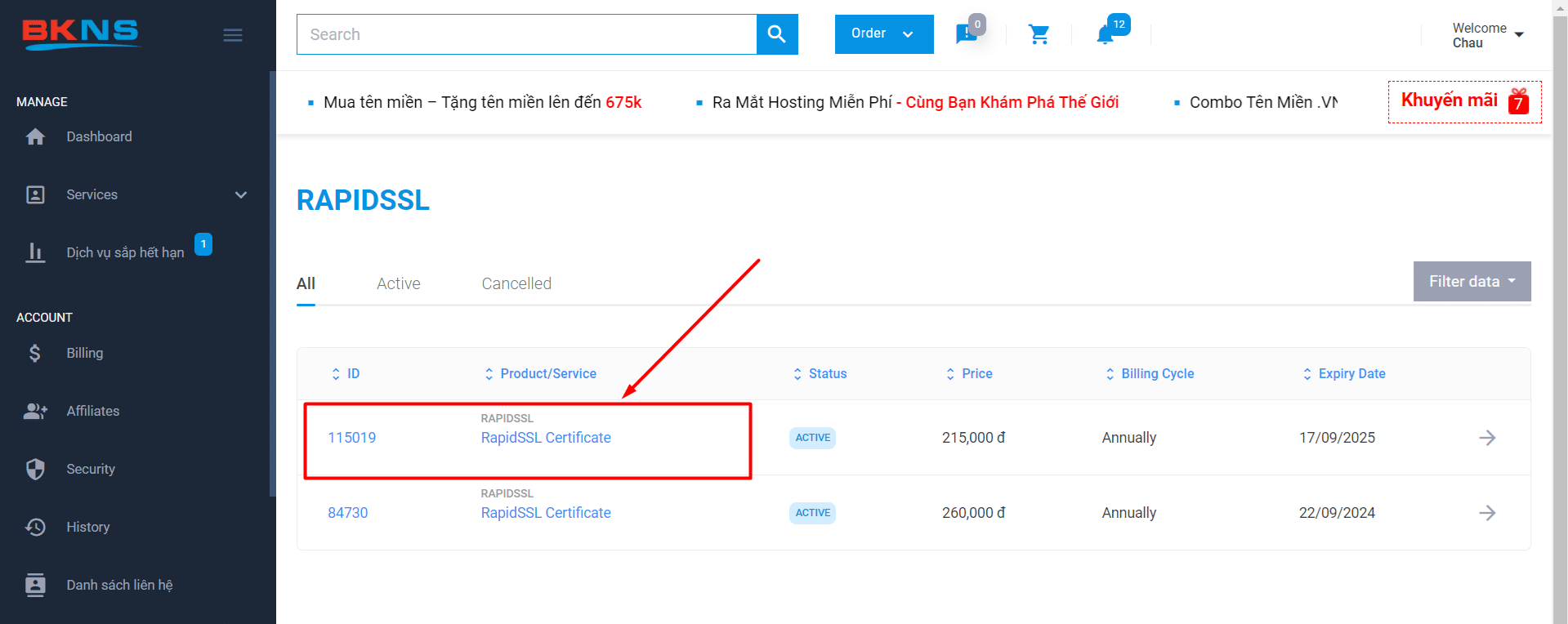This screenshot has width=1568, height=624.
Task: Click the History clock icon
Action: [35, 527]
